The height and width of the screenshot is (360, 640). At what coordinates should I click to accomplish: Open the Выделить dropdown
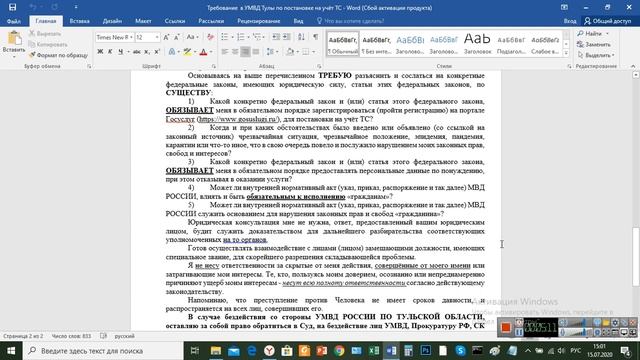click(596, 55)
